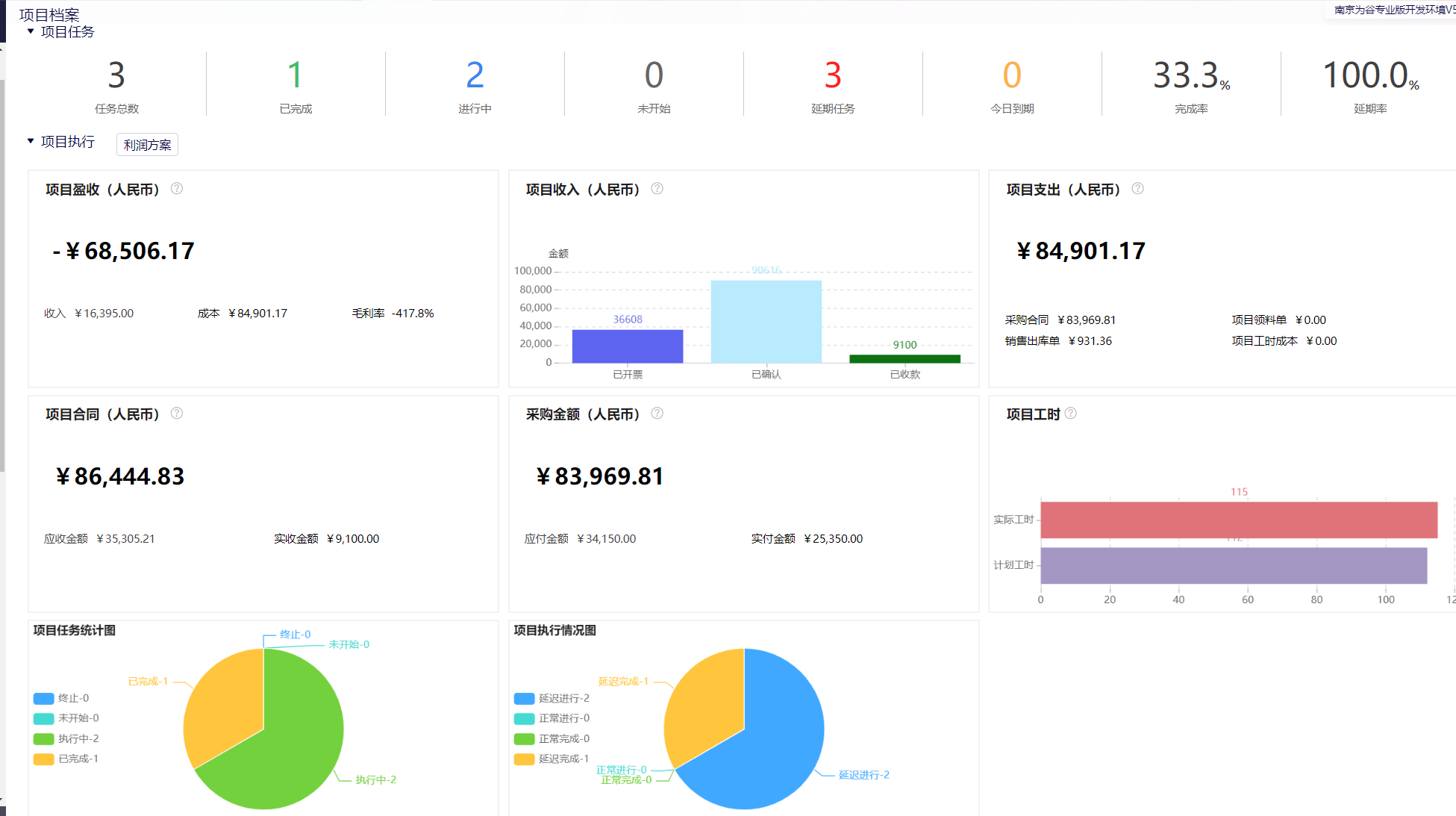The width and height of the screenshot is (1456, 816).
Task: Click the 项目档案 page title
Action: pyautogui.click(x=49, y=14)
